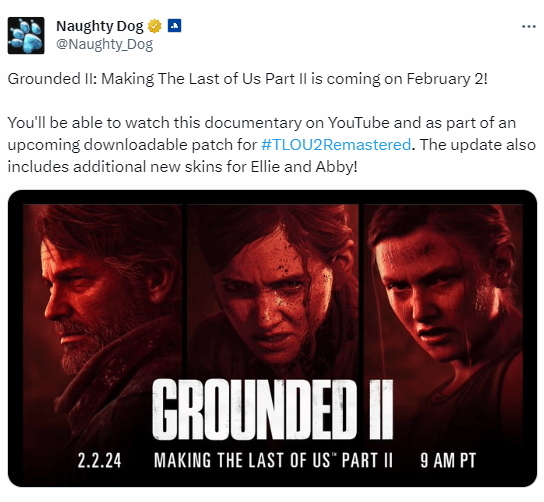Click the 2.2.24 date on the poster

(100, 461)
